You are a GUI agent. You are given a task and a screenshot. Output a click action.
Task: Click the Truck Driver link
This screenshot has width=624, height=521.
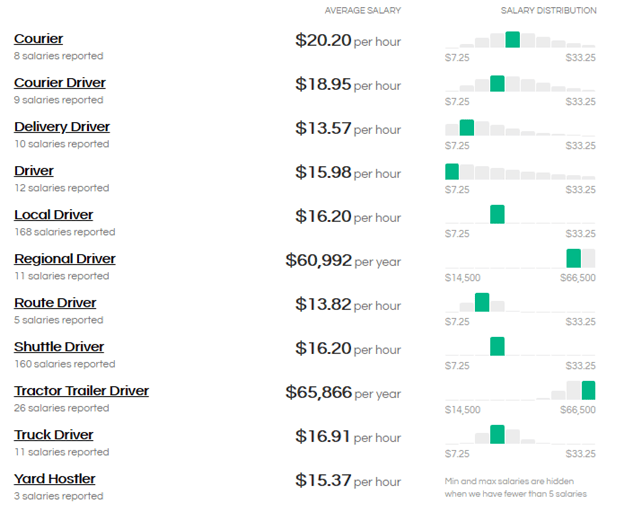click(53, 435)
